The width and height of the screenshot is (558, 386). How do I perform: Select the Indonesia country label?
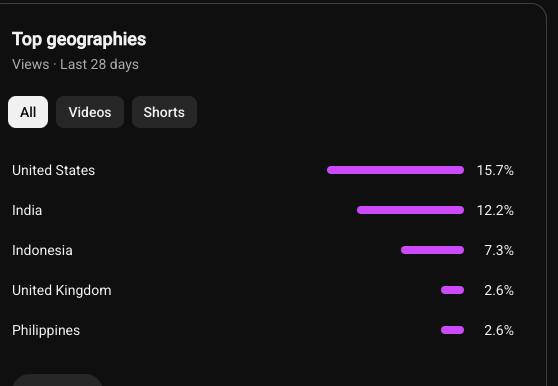coord(42,250)
